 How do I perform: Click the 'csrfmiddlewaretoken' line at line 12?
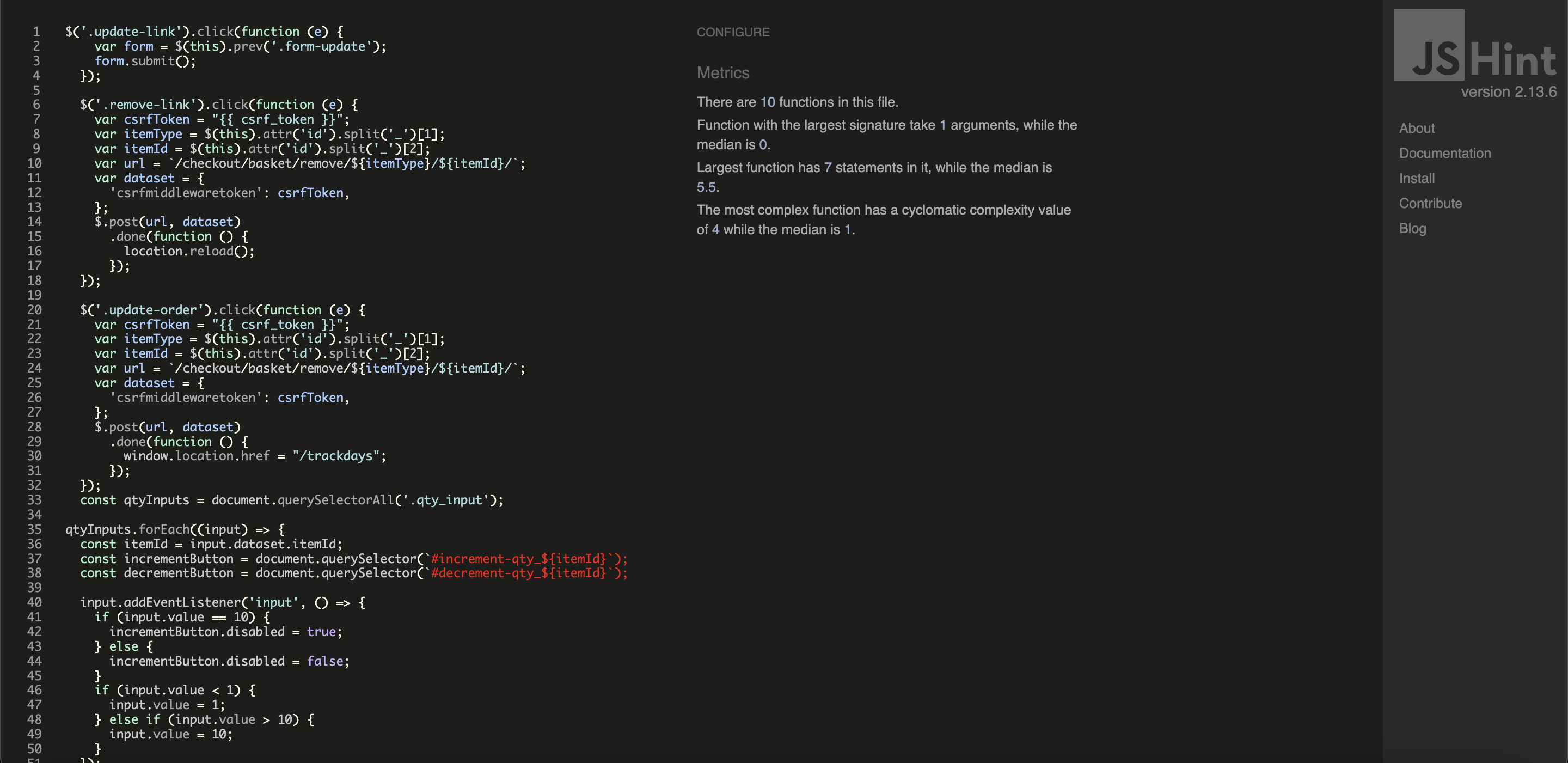[229, 192]
